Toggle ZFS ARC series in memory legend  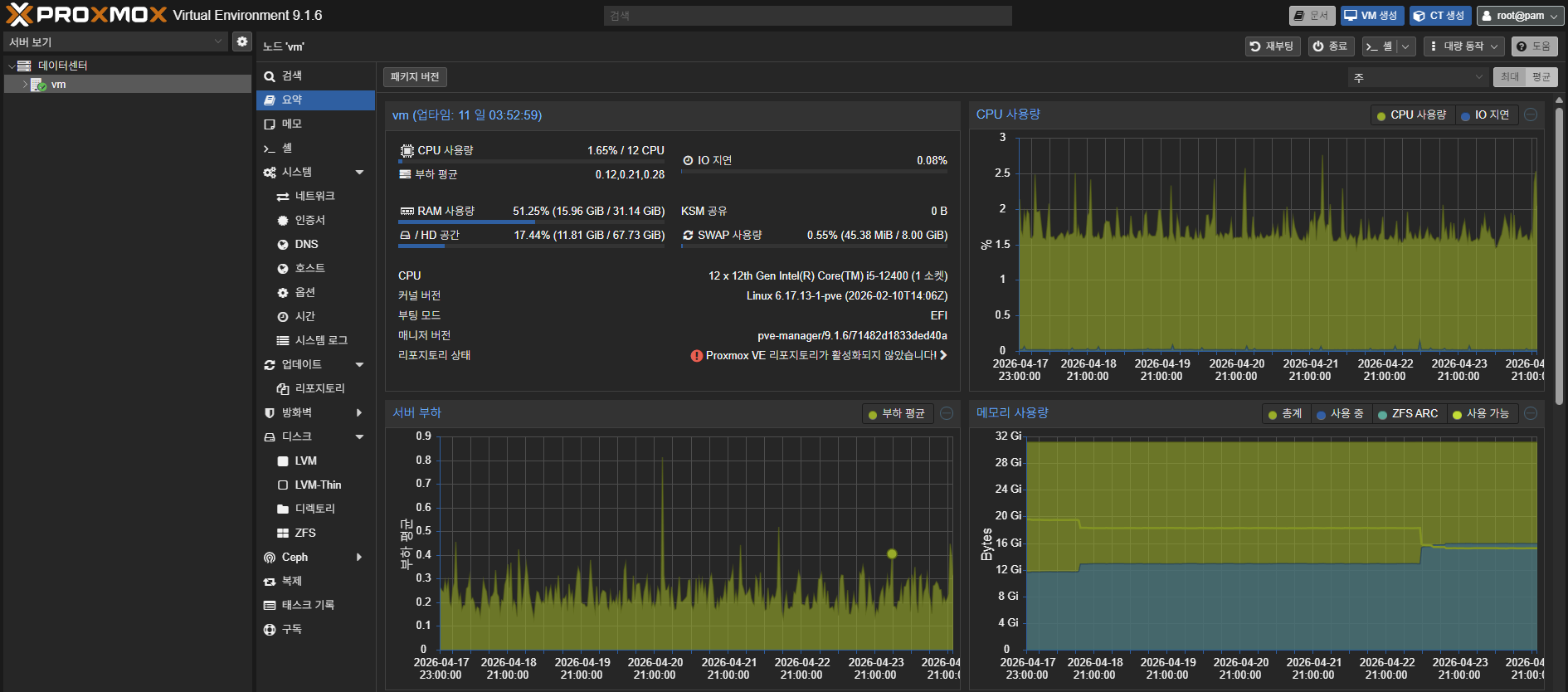coord(1408,413)
